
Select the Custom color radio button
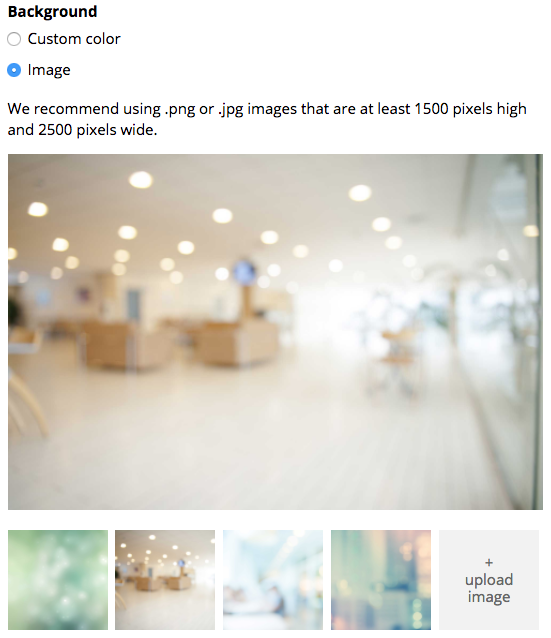coord(14,39)
